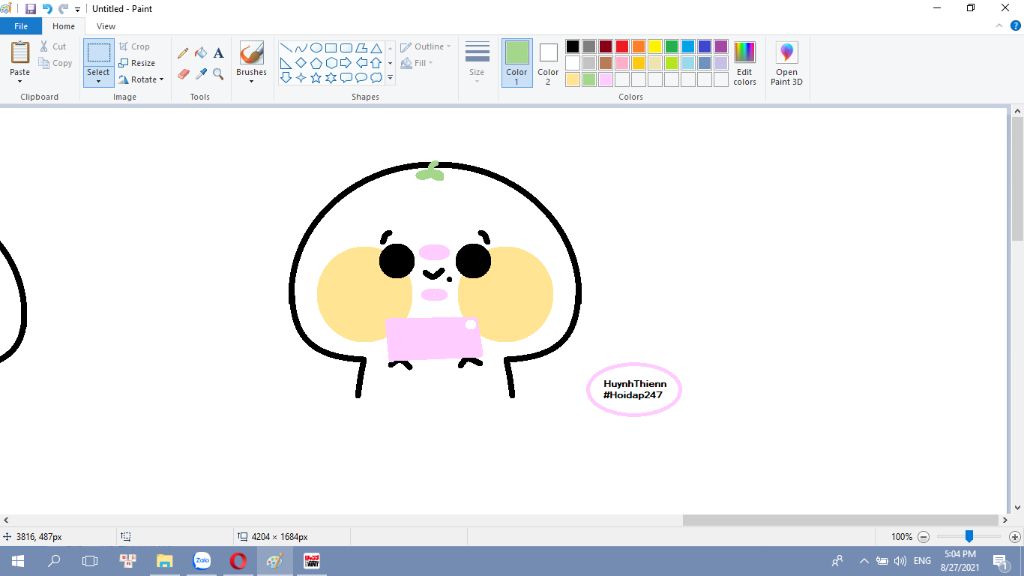
Task: Choose the Curve shape
Action: 300,48
